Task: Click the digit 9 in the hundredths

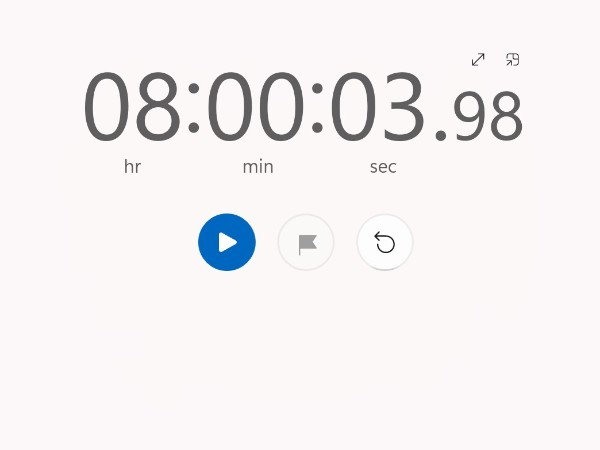Action: click(x=470, y=116)
